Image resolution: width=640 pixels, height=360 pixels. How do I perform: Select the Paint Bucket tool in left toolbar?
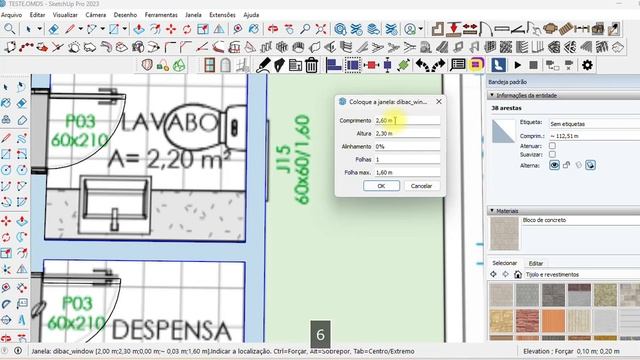[x=6, y=103]
